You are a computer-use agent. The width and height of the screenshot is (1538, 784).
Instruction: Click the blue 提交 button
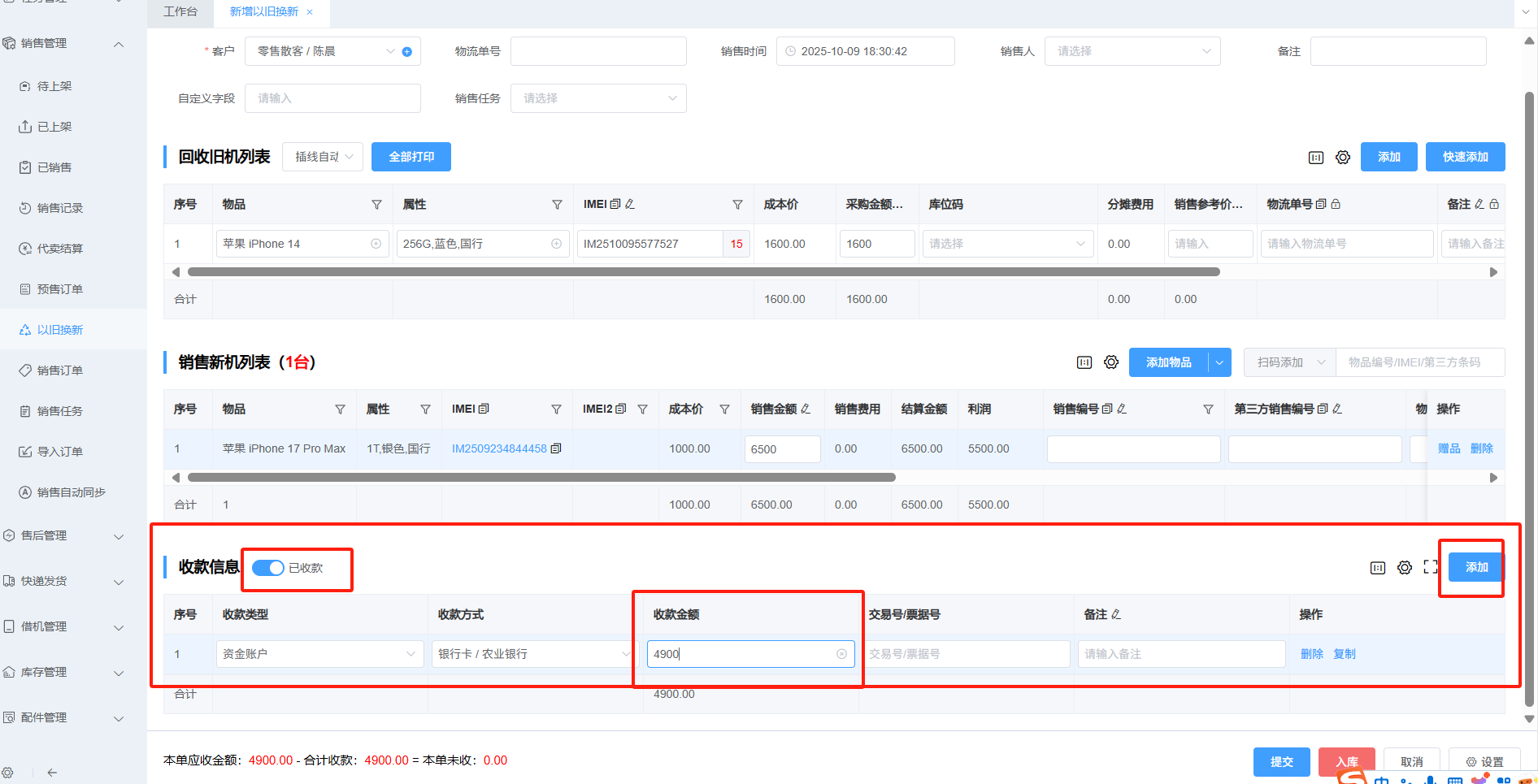point(1281,761)
